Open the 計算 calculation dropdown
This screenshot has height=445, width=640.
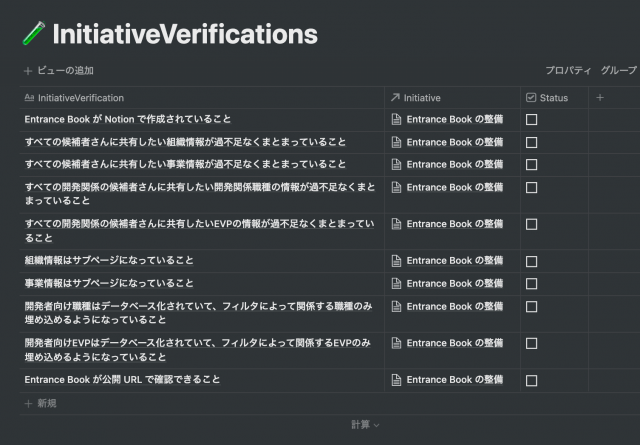coord(365,425)
